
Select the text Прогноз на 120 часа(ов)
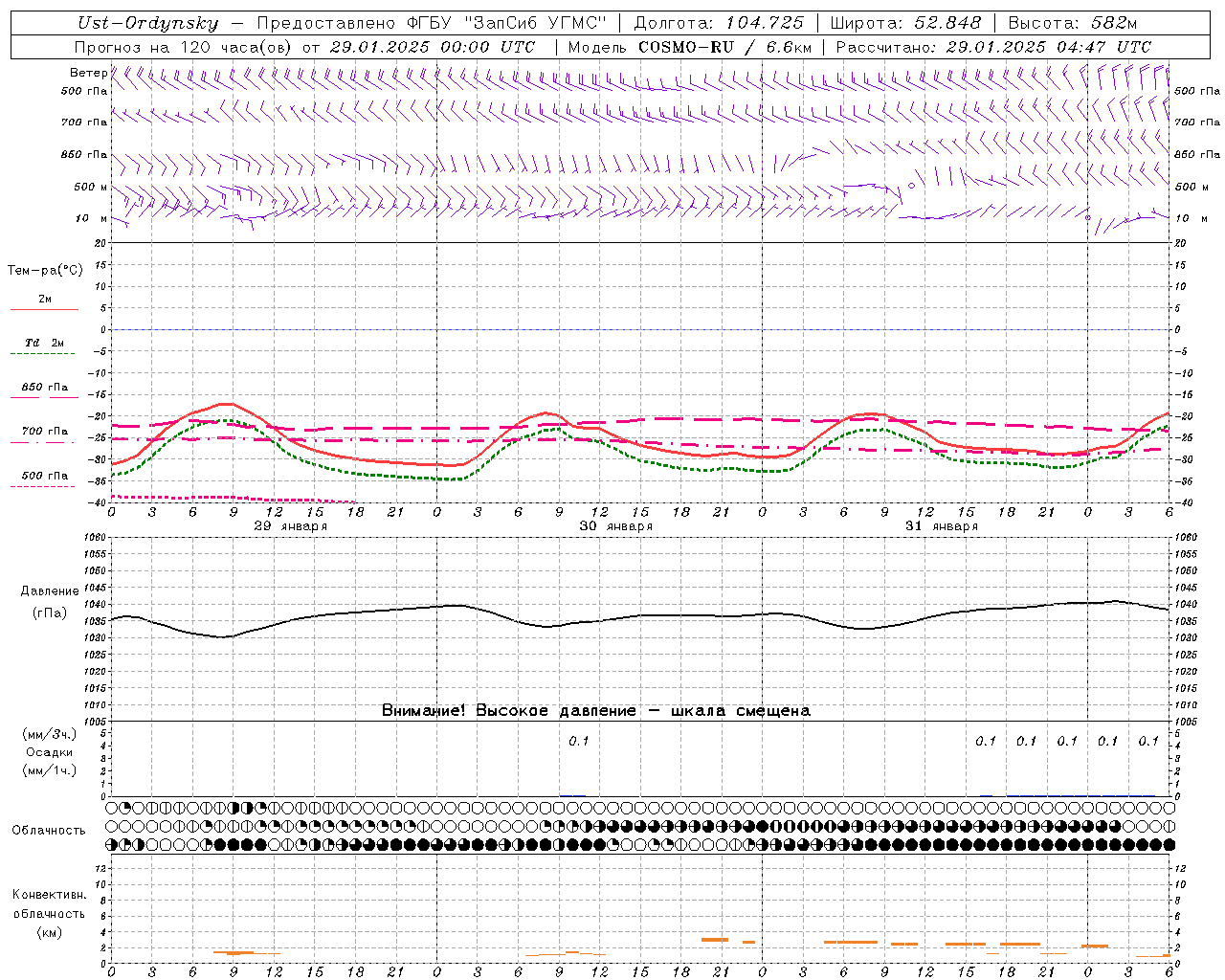point(185,47)
